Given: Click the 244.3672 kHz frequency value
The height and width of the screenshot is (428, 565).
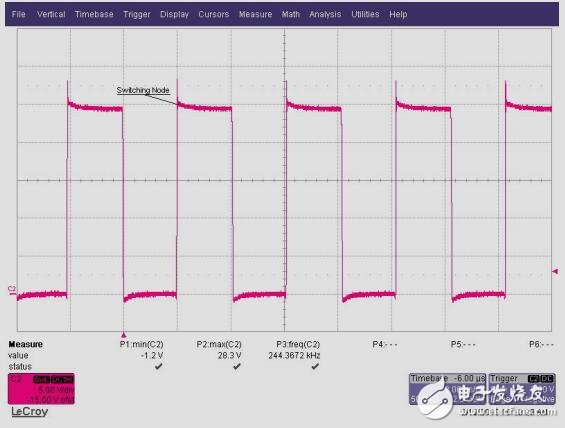Looking at the screenshot, I should (294, 356).
